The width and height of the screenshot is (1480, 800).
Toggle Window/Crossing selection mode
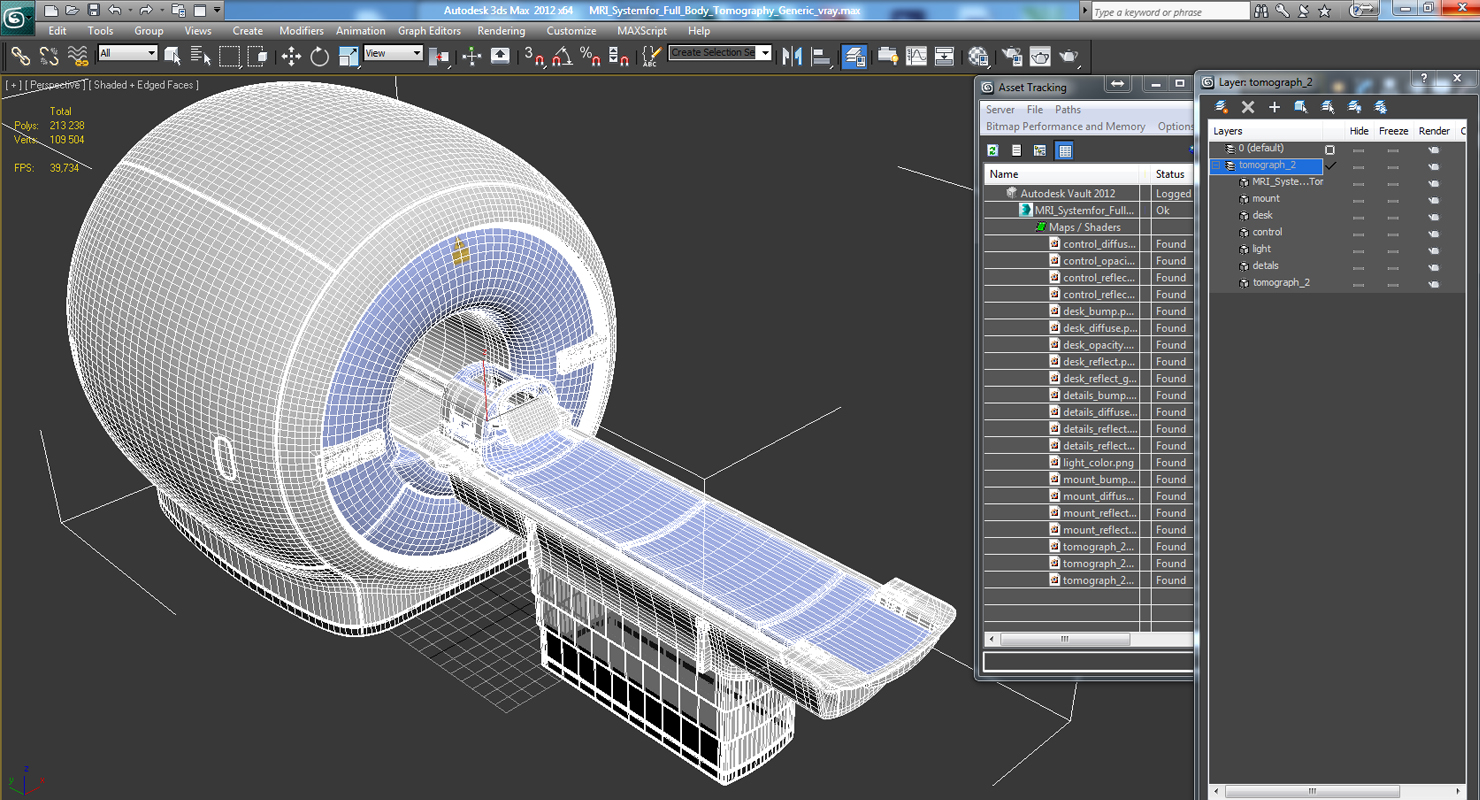[x=257, y=56]
